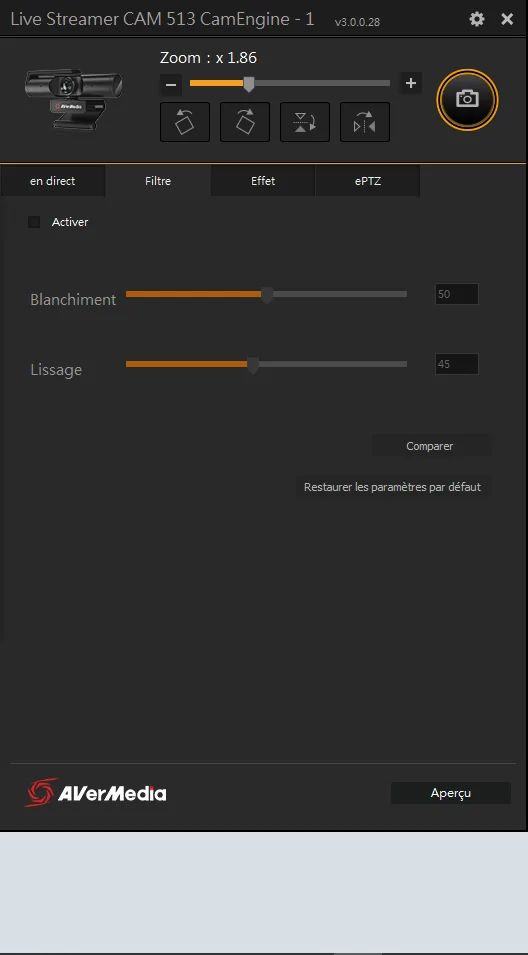The width and height of the screenshot is (528, 955).
Task: Rotate image counterclockwise icon
Action: (185, 122)
